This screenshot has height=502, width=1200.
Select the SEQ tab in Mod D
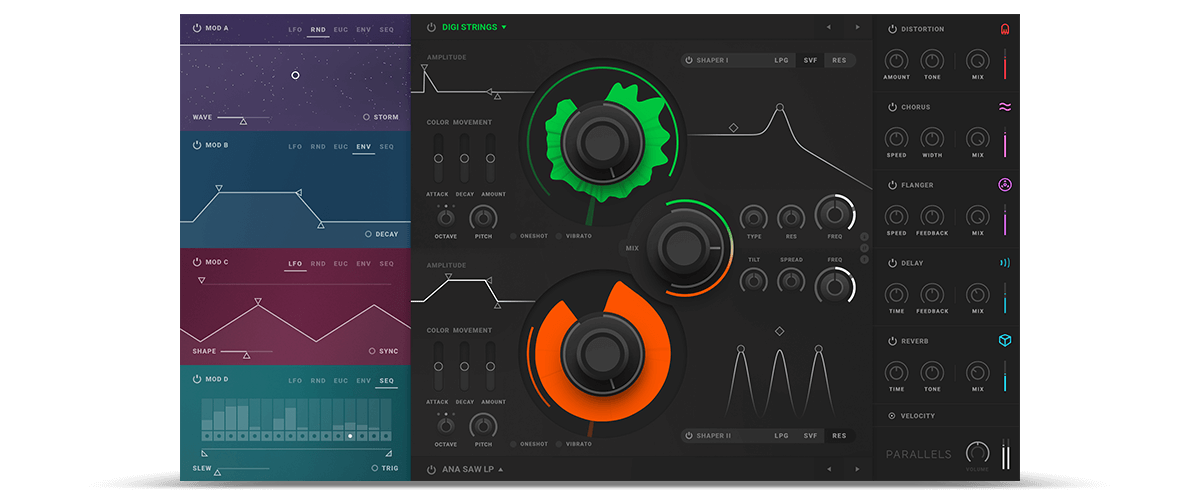tap(386, 380)
